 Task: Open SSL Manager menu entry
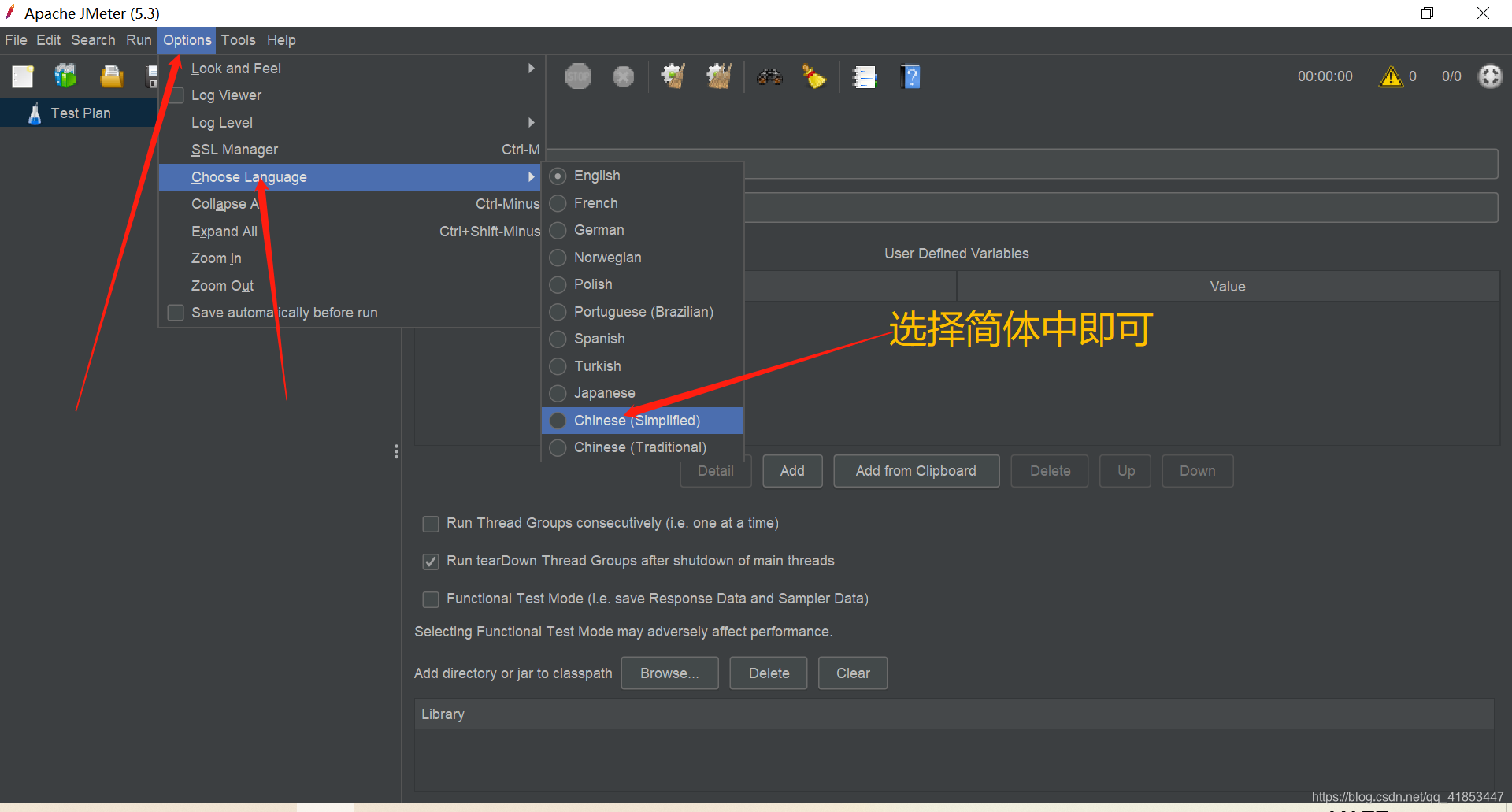click(x=352, y=150)
